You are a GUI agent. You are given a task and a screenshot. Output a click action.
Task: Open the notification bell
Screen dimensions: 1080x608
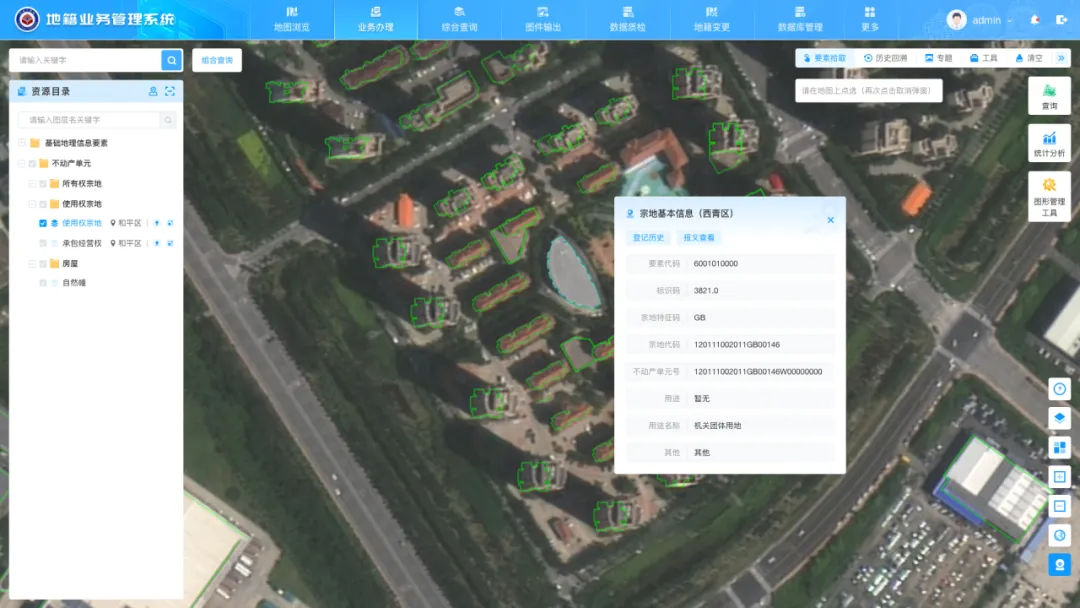1035,20
